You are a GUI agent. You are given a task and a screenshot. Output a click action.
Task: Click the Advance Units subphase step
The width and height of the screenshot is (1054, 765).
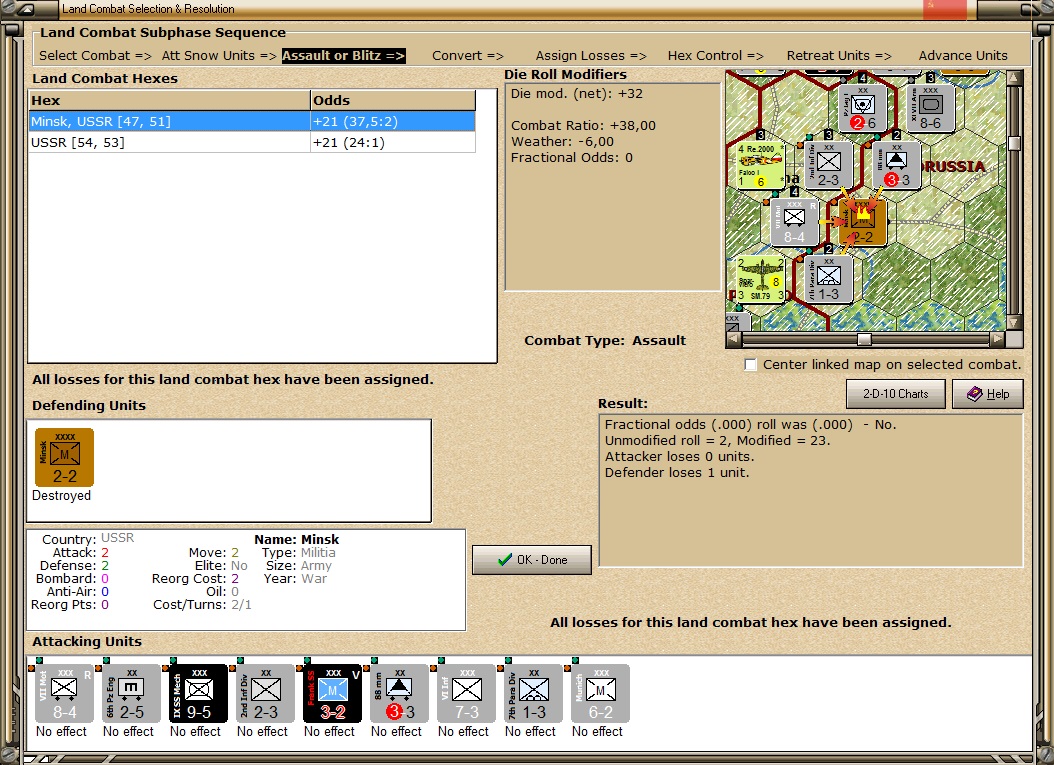coord(963,56)
